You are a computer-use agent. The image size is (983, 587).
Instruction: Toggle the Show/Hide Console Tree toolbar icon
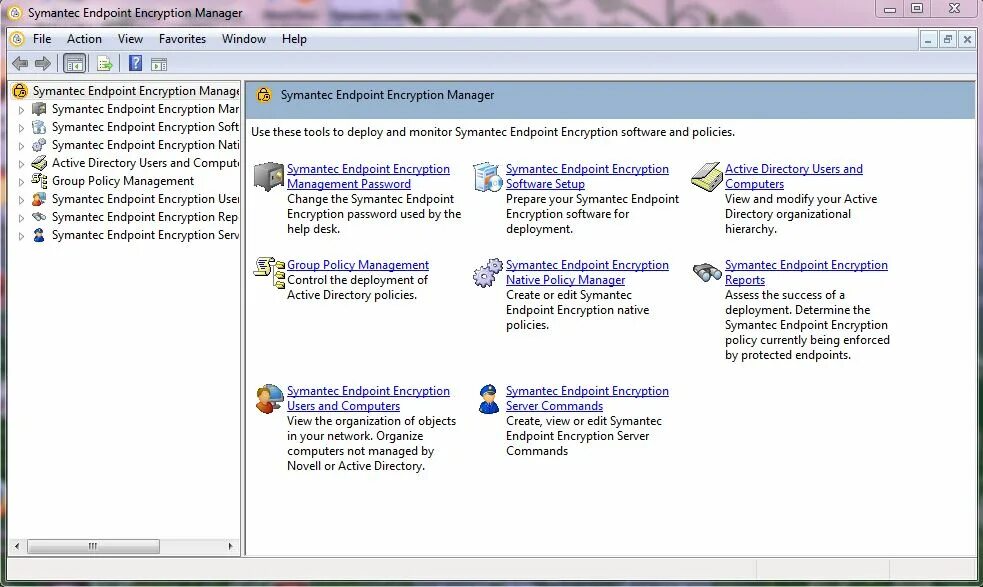pos(75,63)
